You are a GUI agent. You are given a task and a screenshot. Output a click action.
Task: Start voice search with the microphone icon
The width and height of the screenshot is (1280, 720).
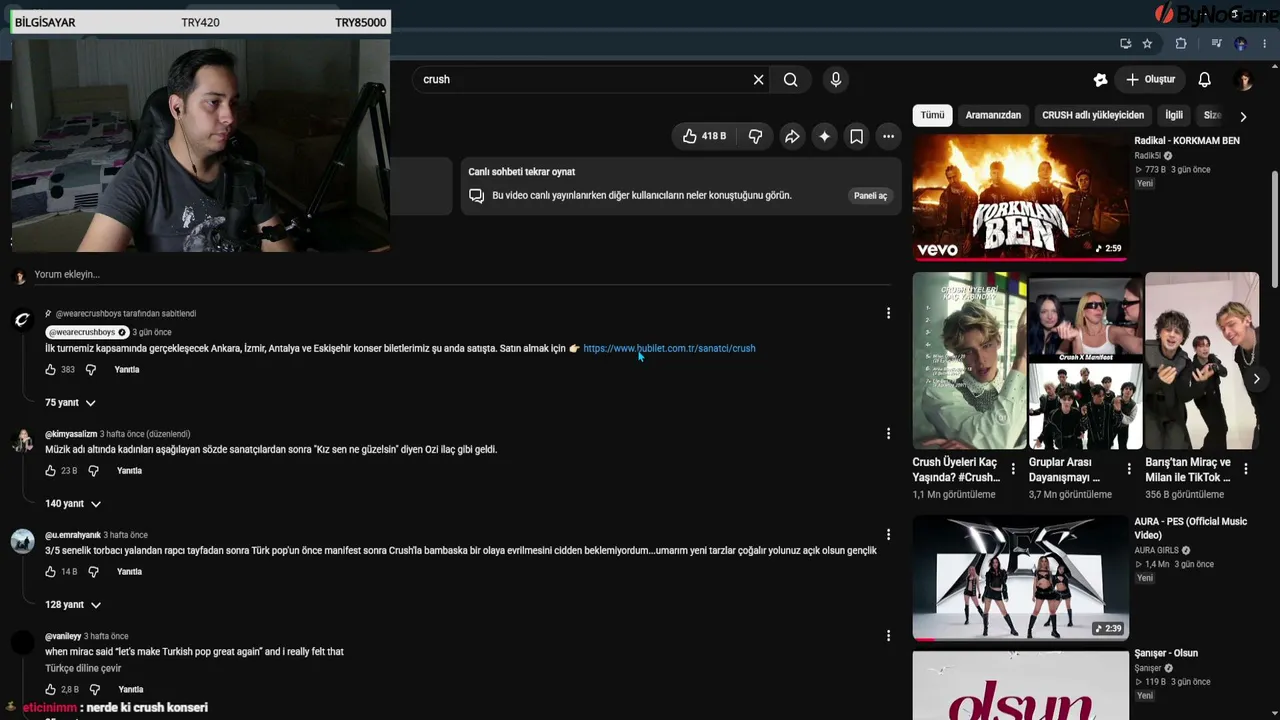tap(836, 80)
